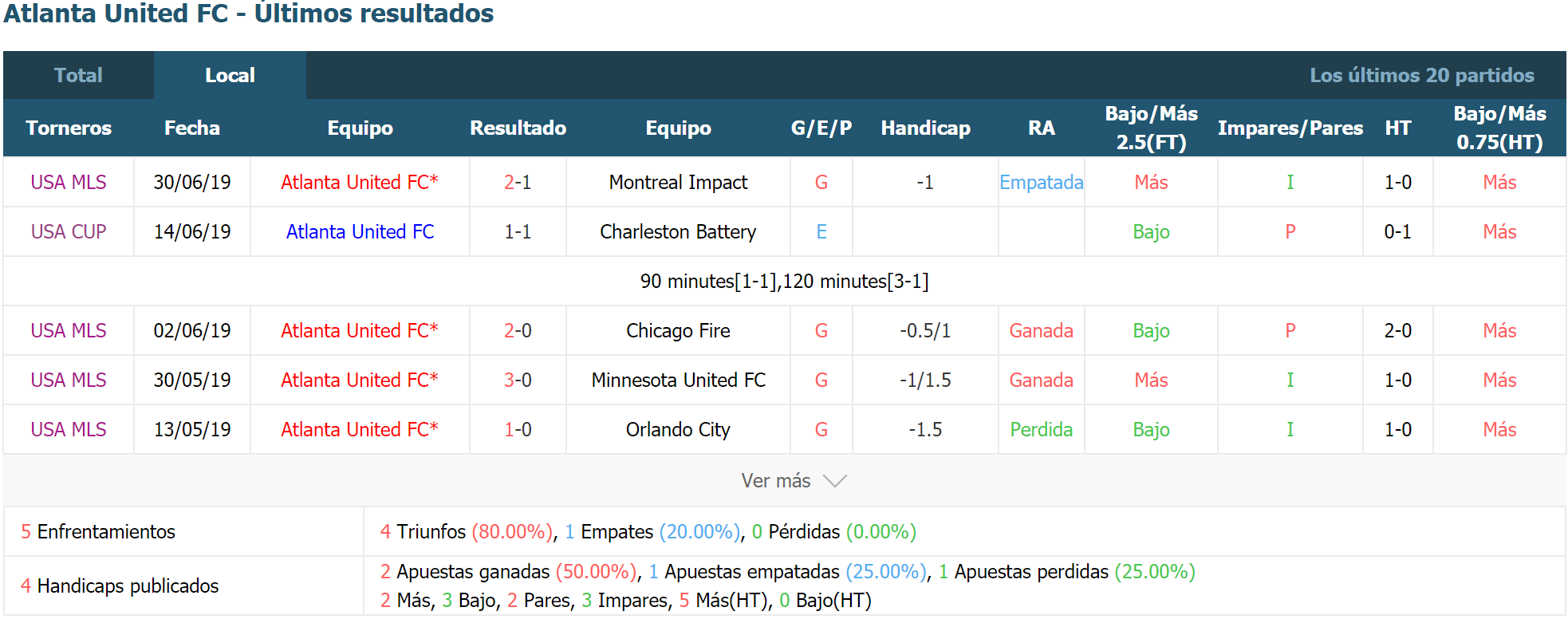Image resolution: width=1568 pixels, height=623 pixels.
Task: Switch to the Total tab
Action: click(x=78, y=75)
